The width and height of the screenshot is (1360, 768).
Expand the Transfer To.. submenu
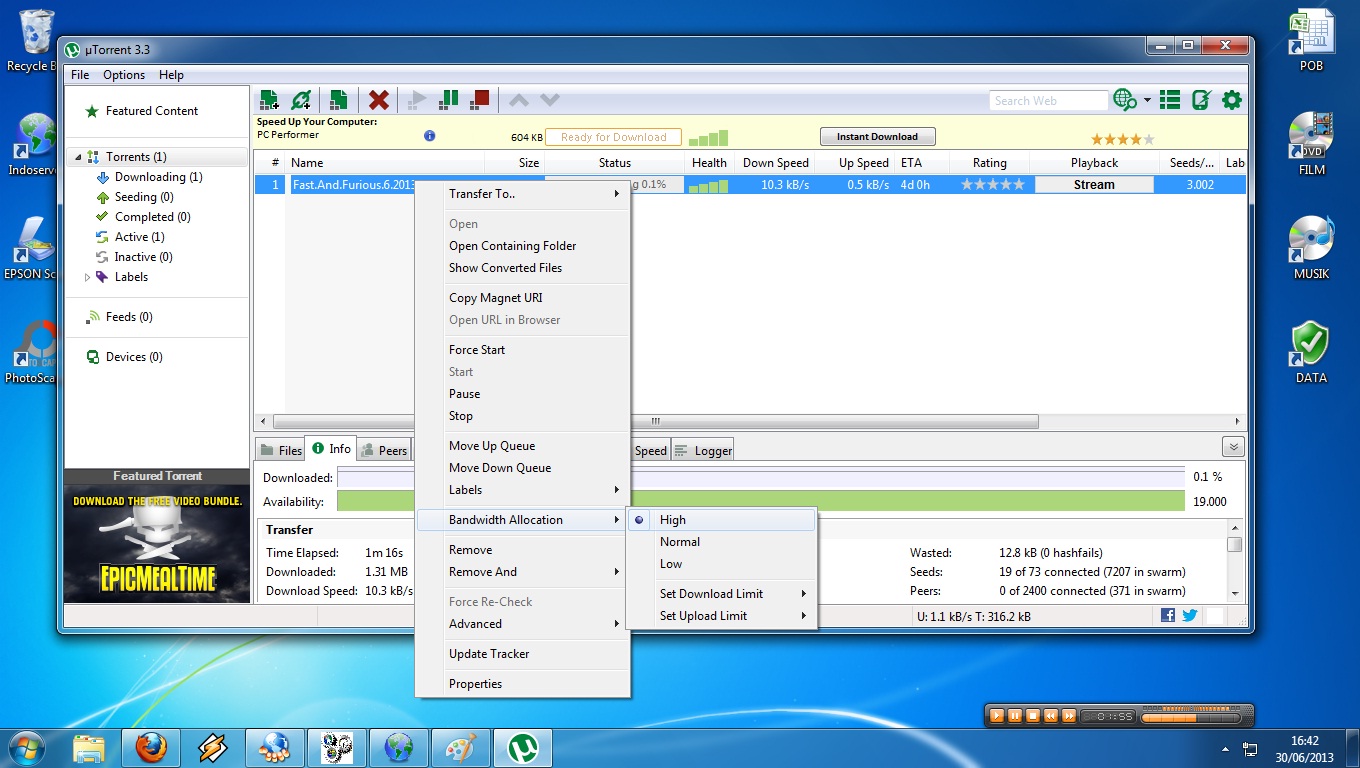pos(522,194)
